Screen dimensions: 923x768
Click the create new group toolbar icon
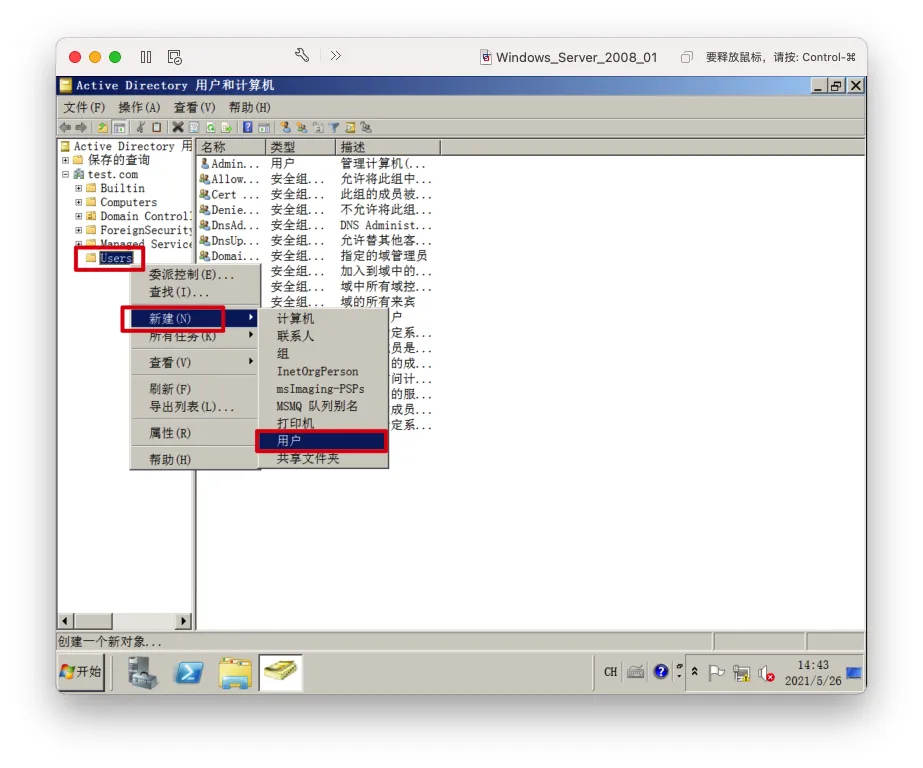click(x=302, y=127)
